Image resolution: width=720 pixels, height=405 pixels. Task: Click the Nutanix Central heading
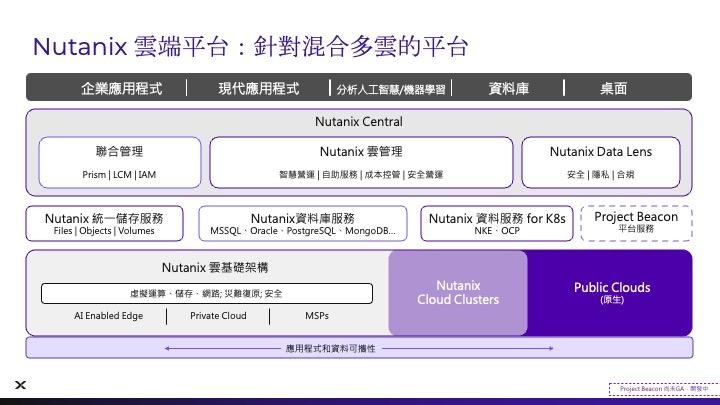[x=358, y=122]
